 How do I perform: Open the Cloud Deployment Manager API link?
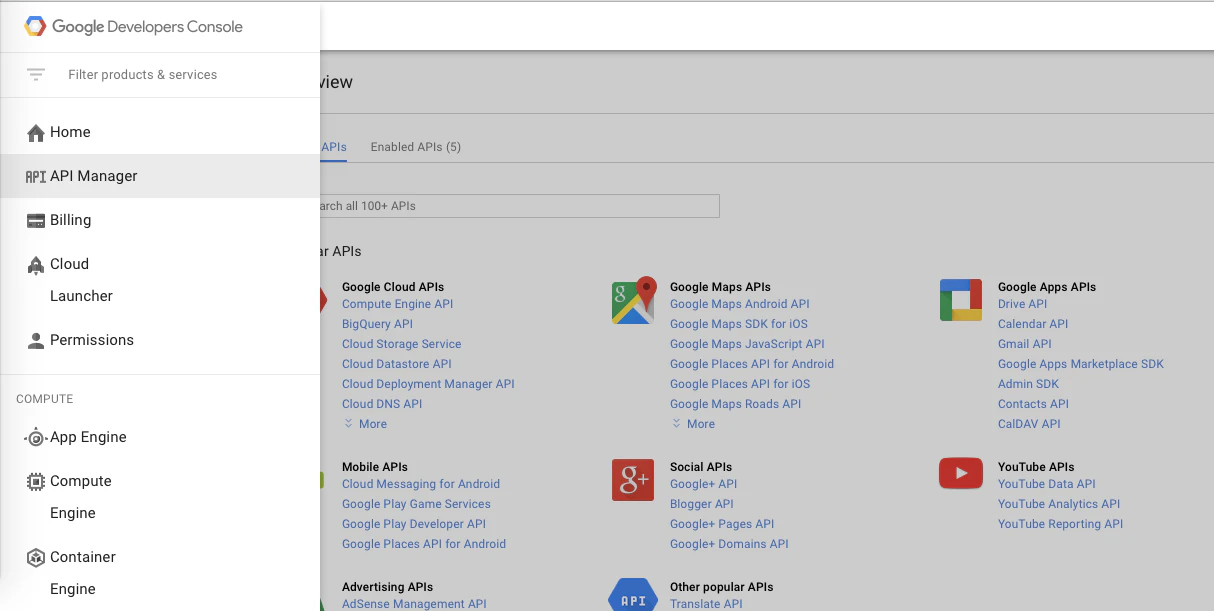[428, 384]
